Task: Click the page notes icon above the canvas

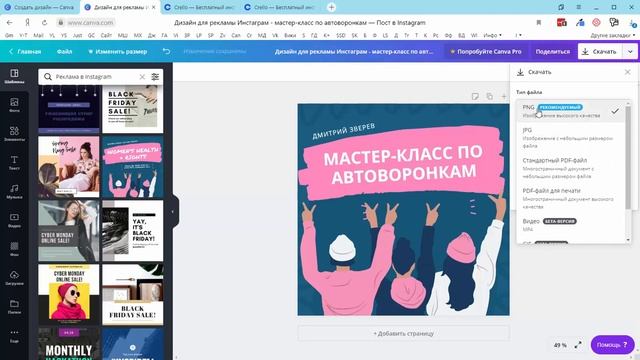Action: click(x=475, y=96)
